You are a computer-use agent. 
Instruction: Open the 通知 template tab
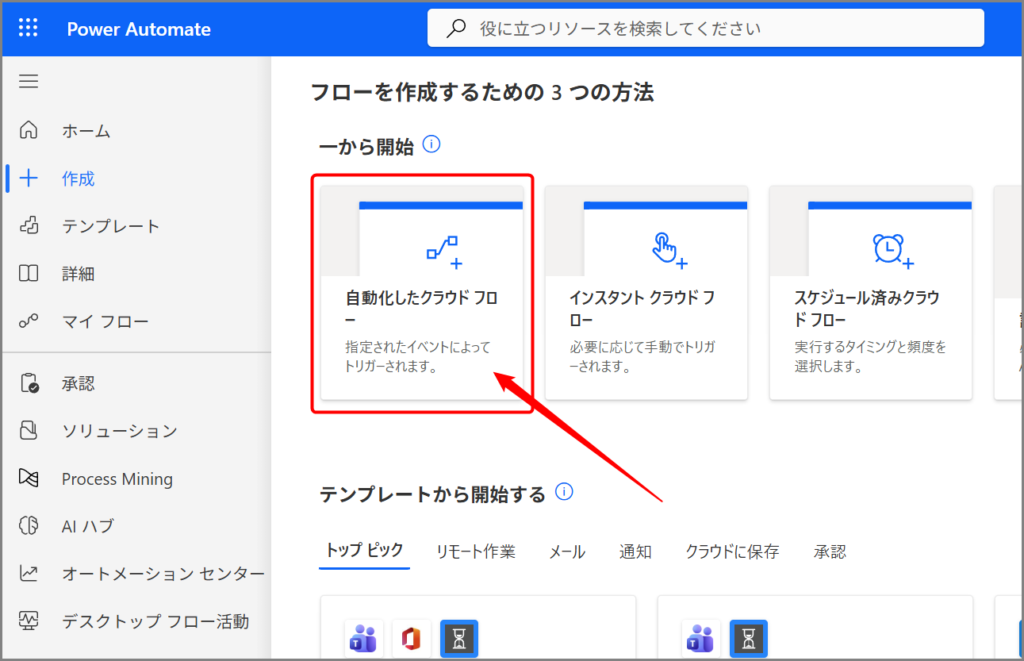pyautogui.click(x=635, y=551)
